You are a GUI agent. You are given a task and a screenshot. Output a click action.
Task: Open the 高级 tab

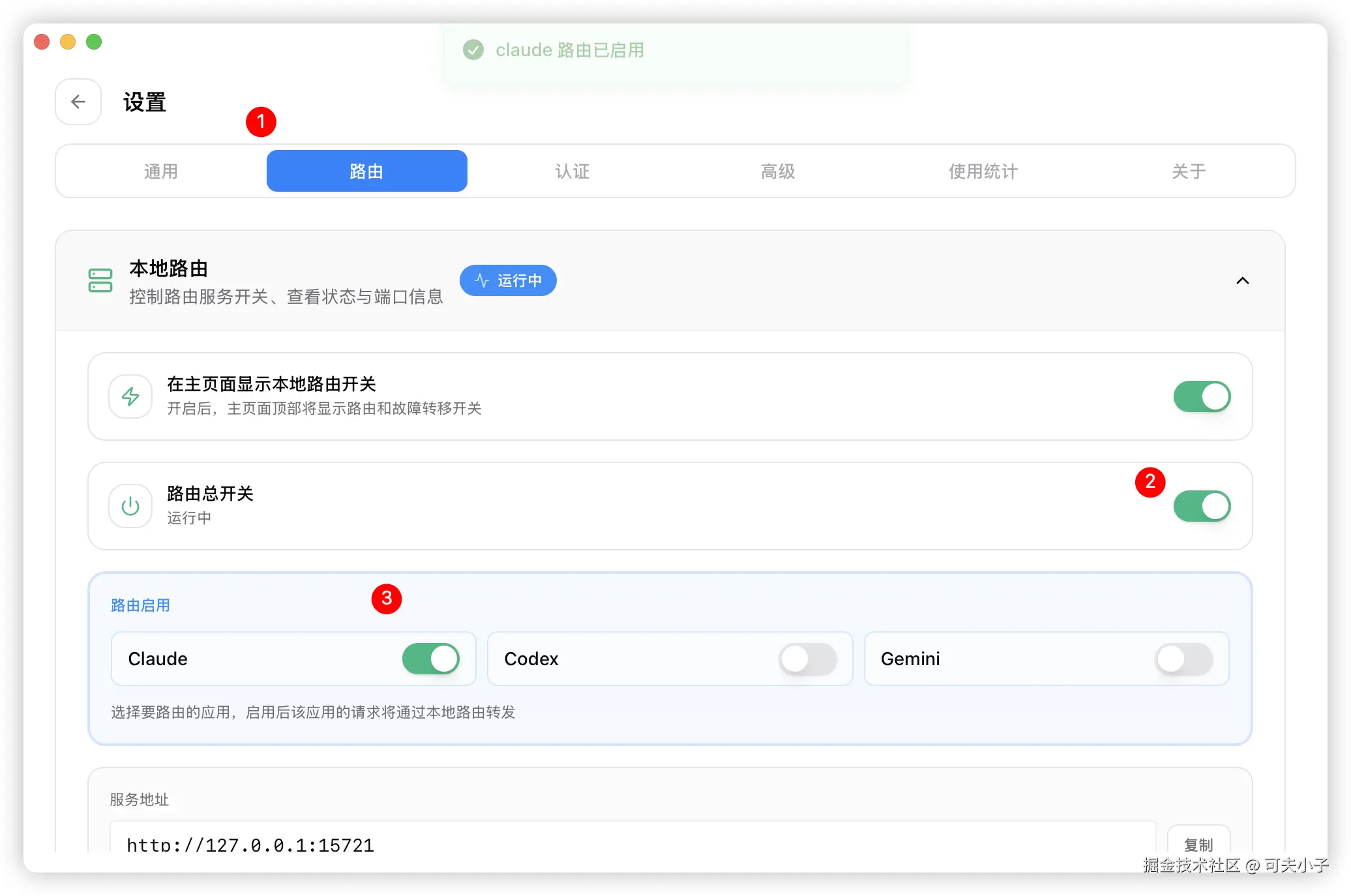coord(778,171)
